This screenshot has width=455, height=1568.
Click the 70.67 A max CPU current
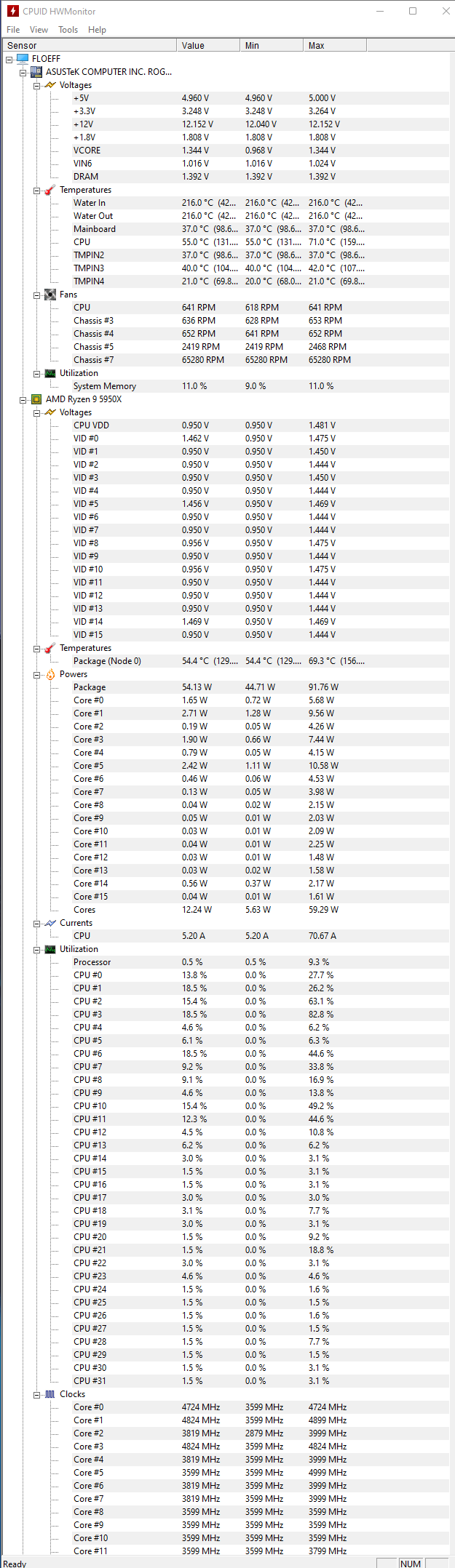click(323, 935)
